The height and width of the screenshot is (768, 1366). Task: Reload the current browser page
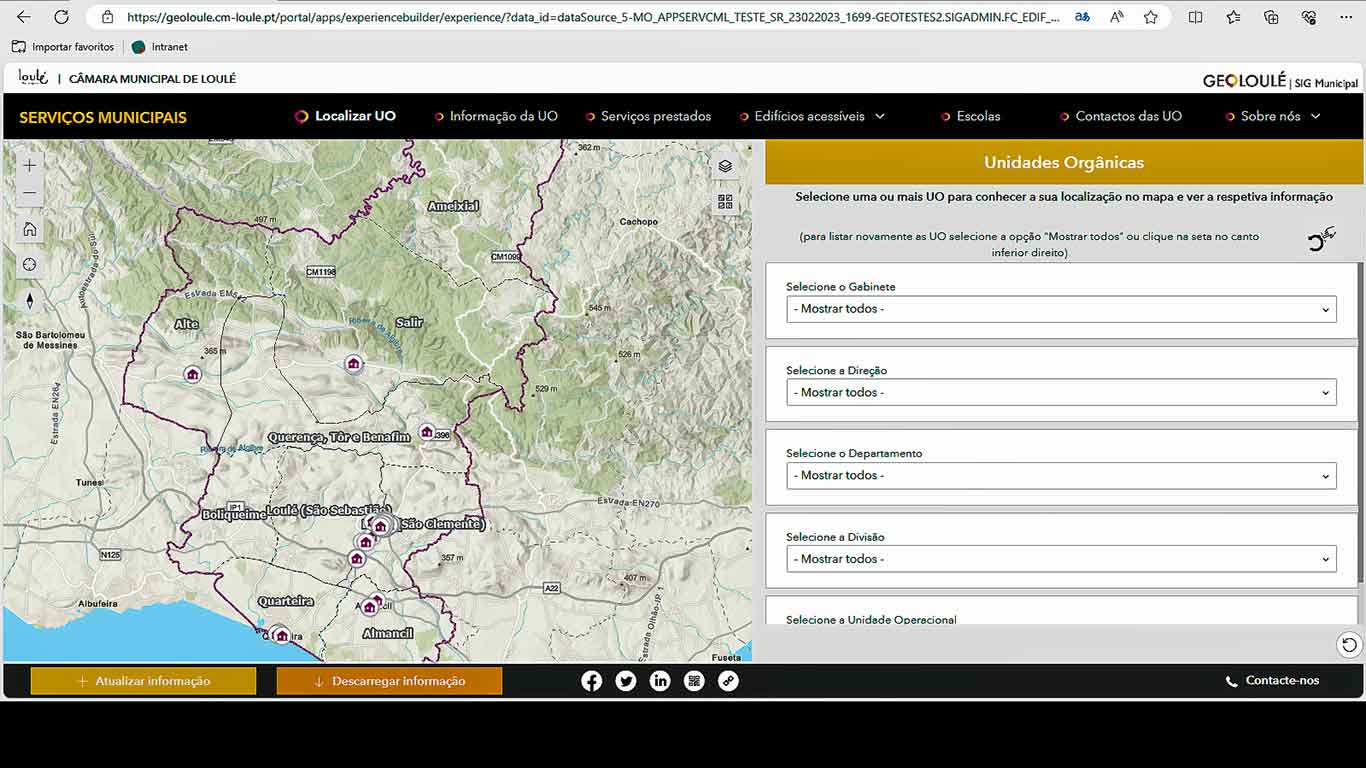(61, 17)
